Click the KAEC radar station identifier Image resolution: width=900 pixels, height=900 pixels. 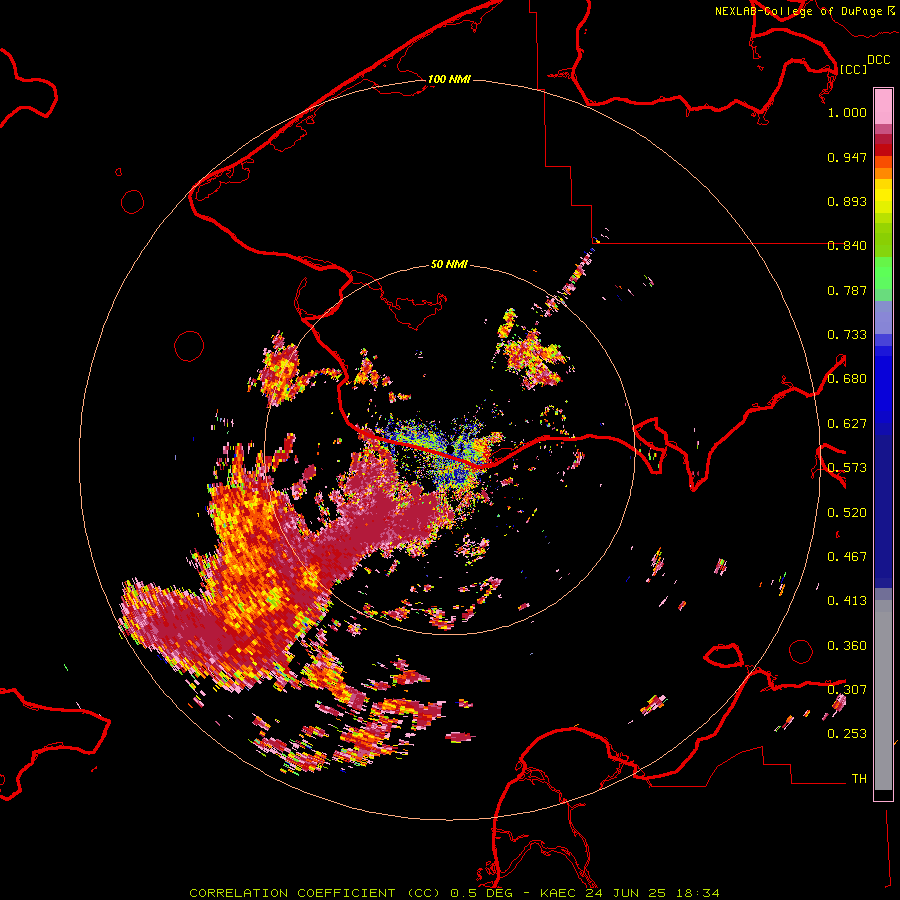pos(558,893)
